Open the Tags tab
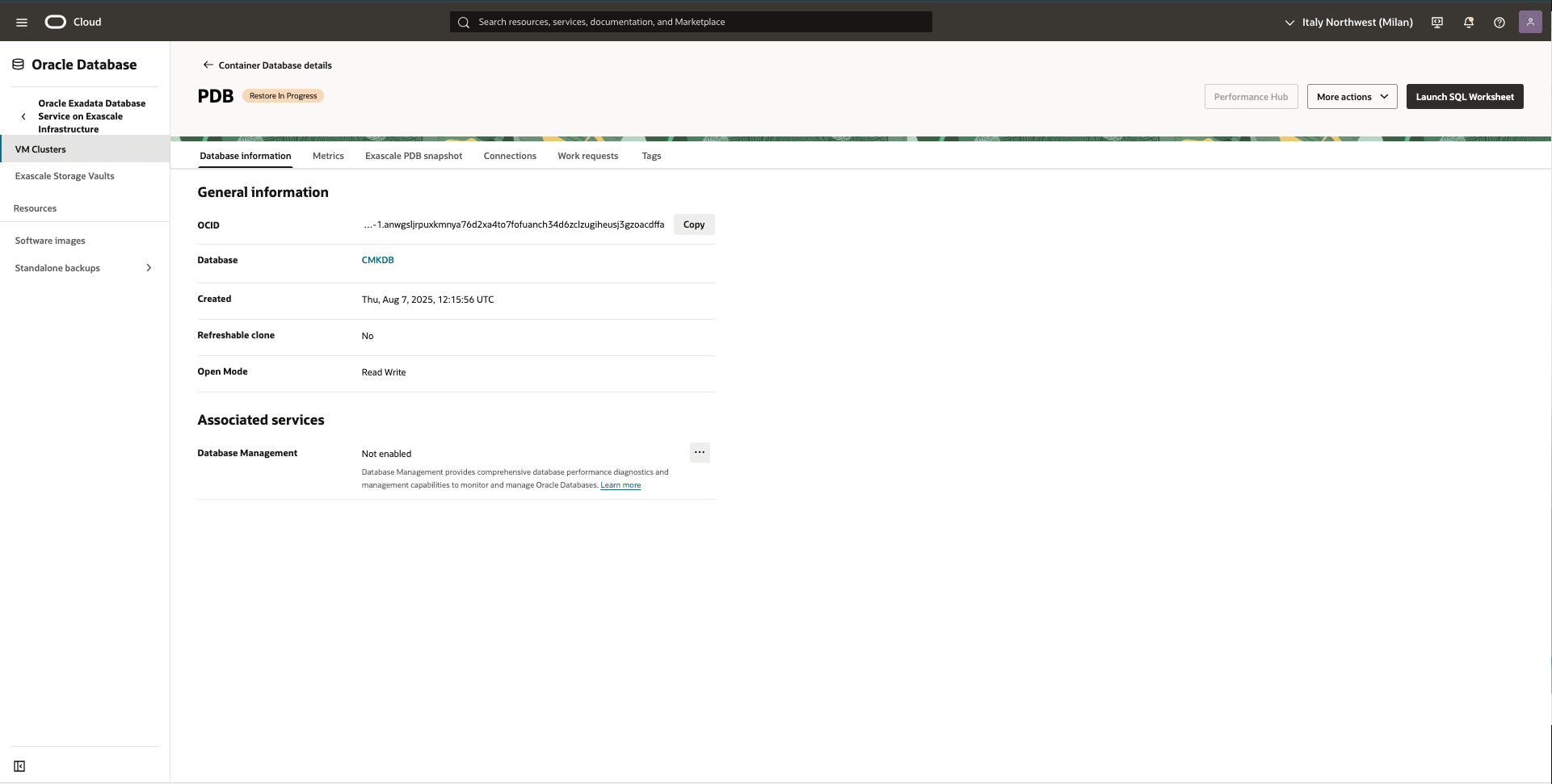 (651, 156)
